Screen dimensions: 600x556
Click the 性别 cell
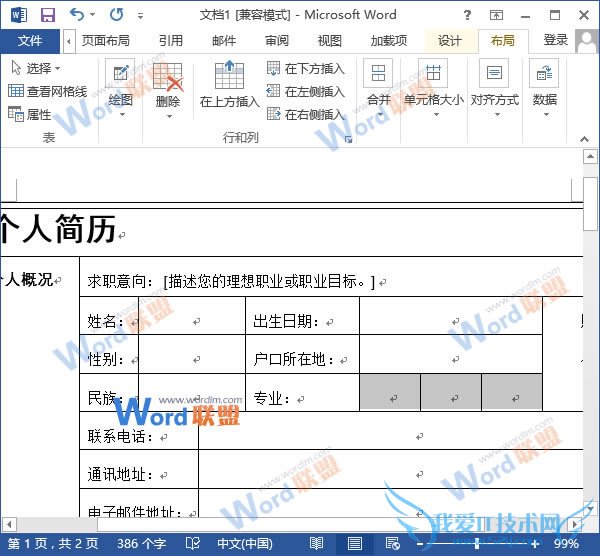(109, 355)
